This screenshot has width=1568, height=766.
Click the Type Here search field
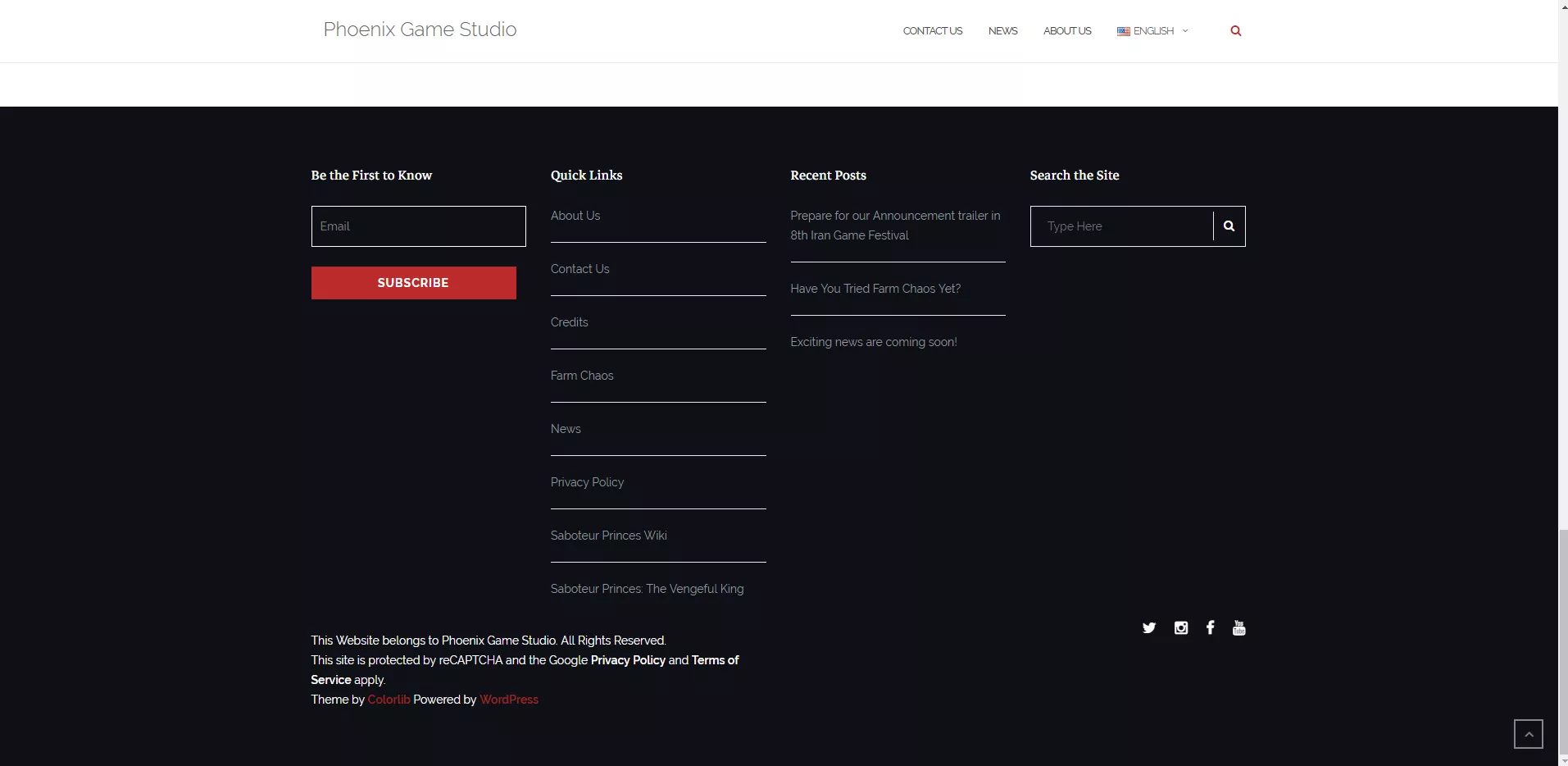coord(1121,226)
